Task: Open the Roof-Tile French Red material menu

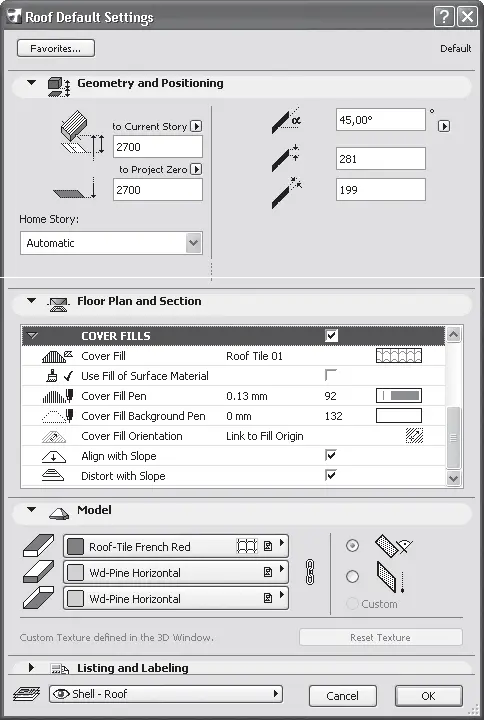Action: [x=176, y=546]
